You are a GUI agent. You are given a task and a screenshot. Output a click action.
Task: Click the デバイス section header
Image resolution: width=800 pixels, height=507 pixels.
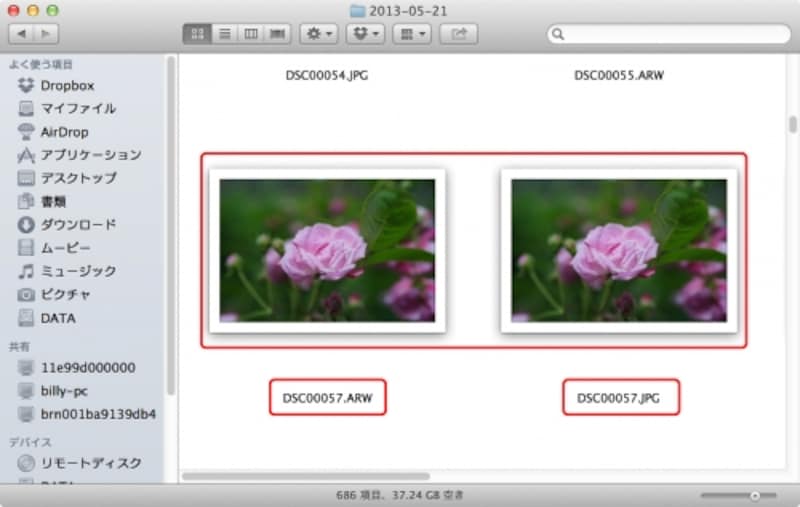pyautogui.click(x=30, y=442)
